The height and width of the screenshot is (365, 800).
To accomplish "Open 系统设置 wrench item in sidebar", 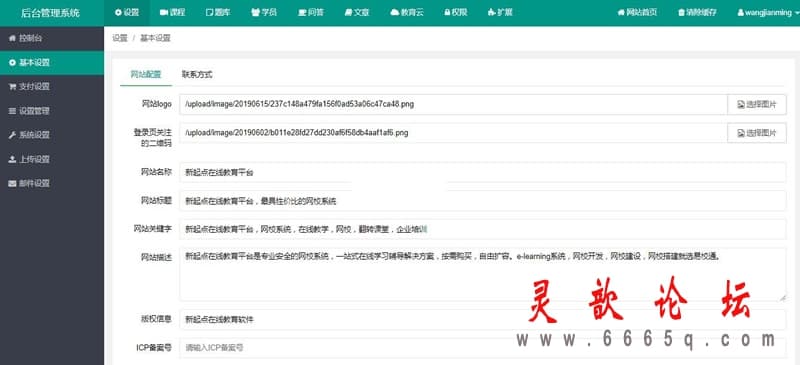I will tap(52, 135).
